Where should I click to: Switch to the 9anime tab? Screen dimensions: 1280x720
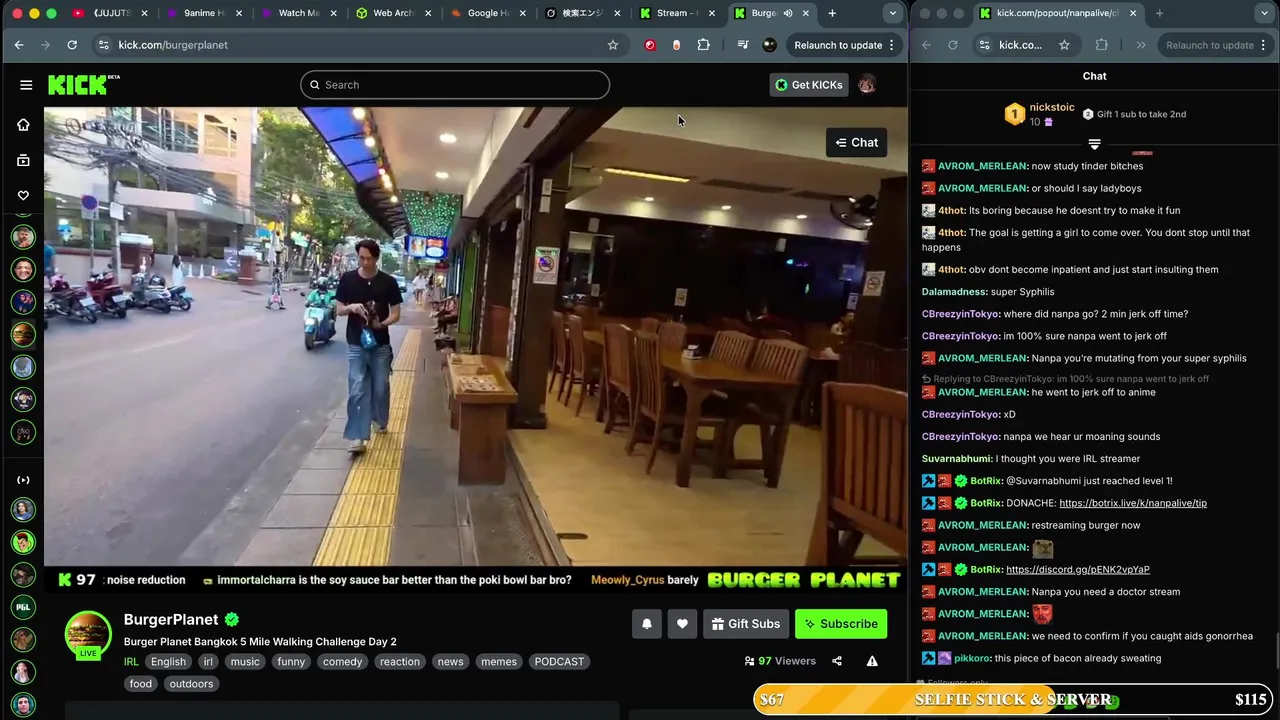(204, 13)
